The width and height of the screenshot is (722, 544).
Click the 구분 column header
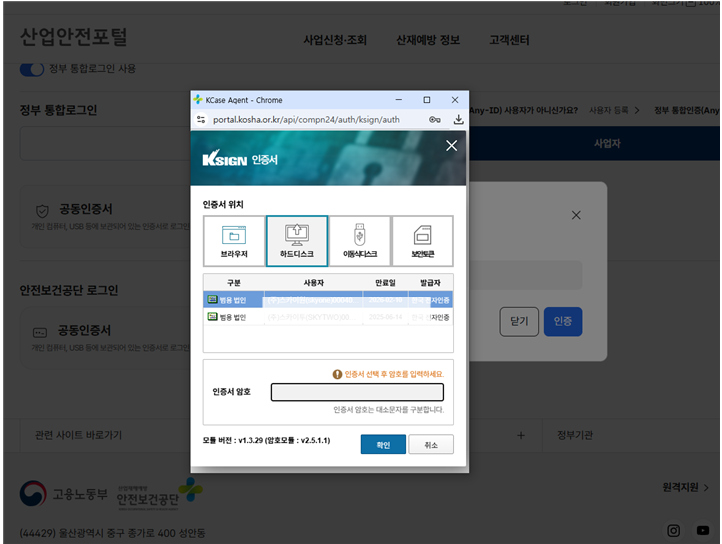233,282
